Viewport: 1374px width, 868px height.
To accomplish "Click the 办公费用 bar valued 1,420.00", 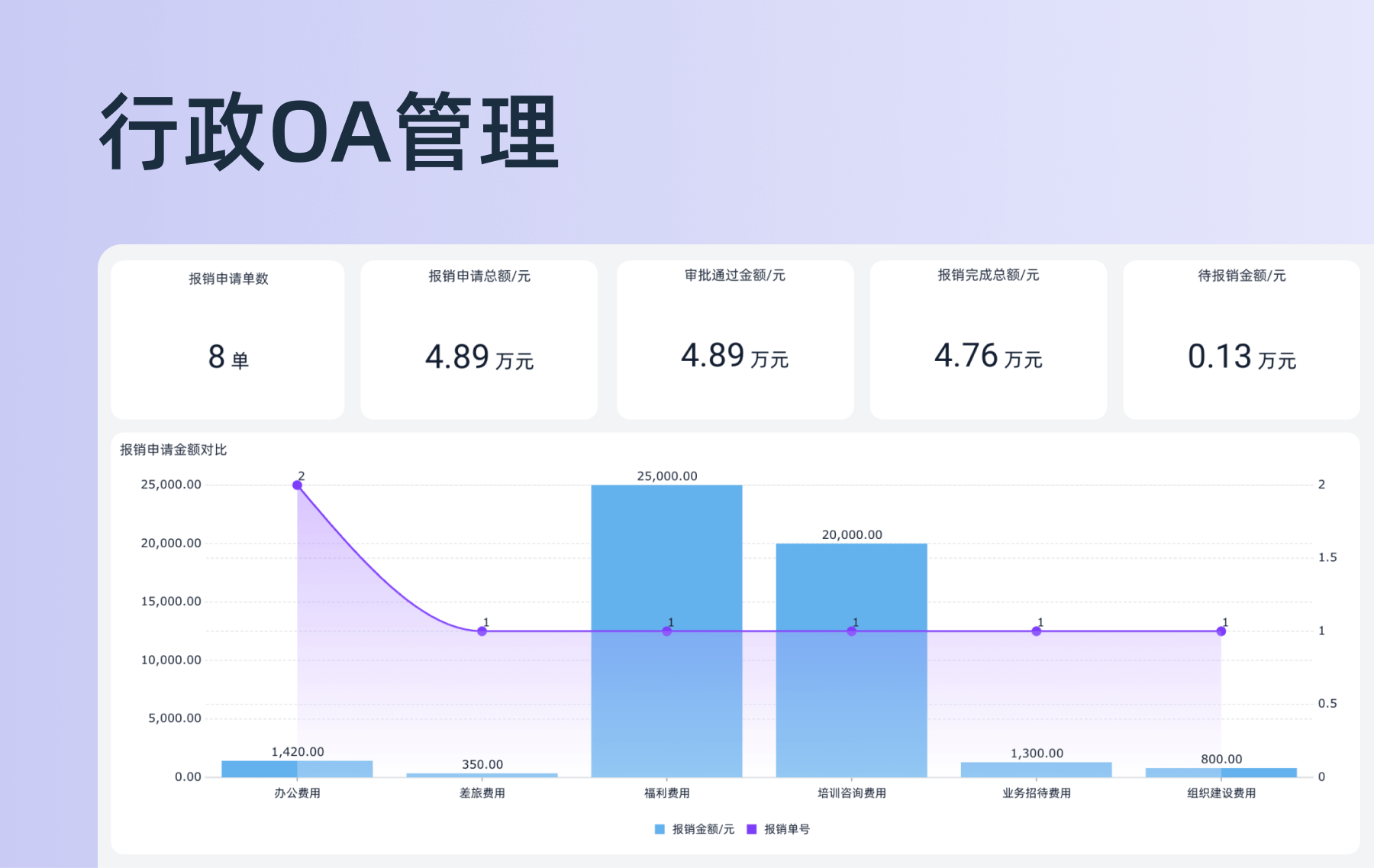I will [297, 769].
